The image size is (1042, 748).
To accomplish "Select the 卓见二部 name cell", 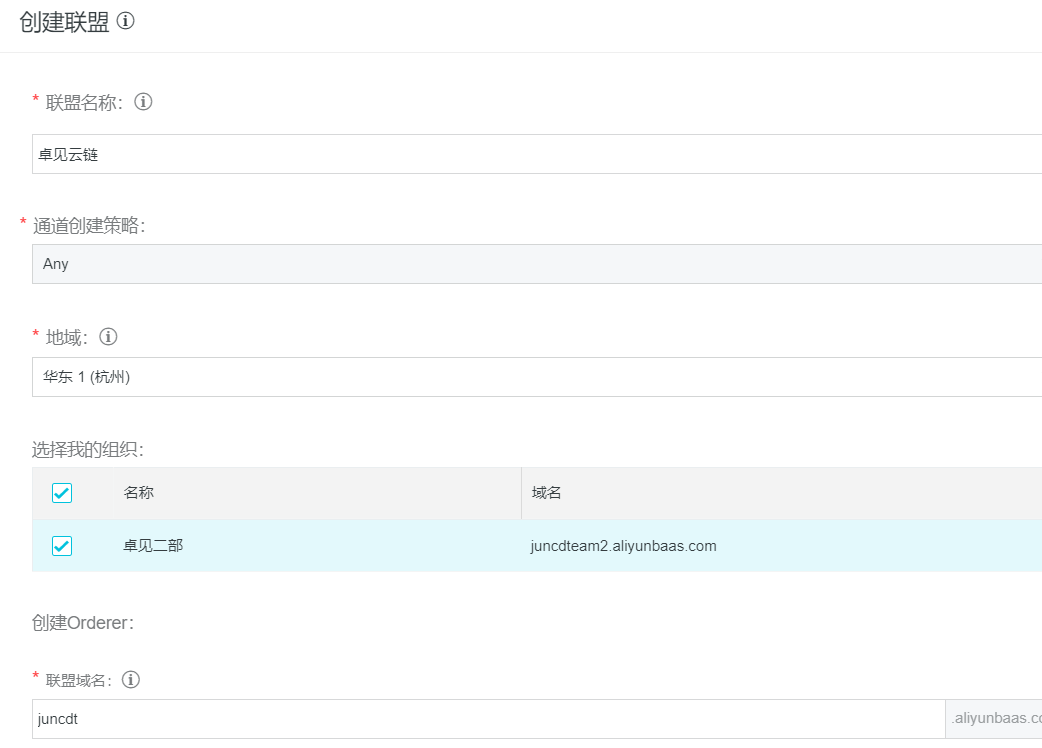I will pos(153,546).
